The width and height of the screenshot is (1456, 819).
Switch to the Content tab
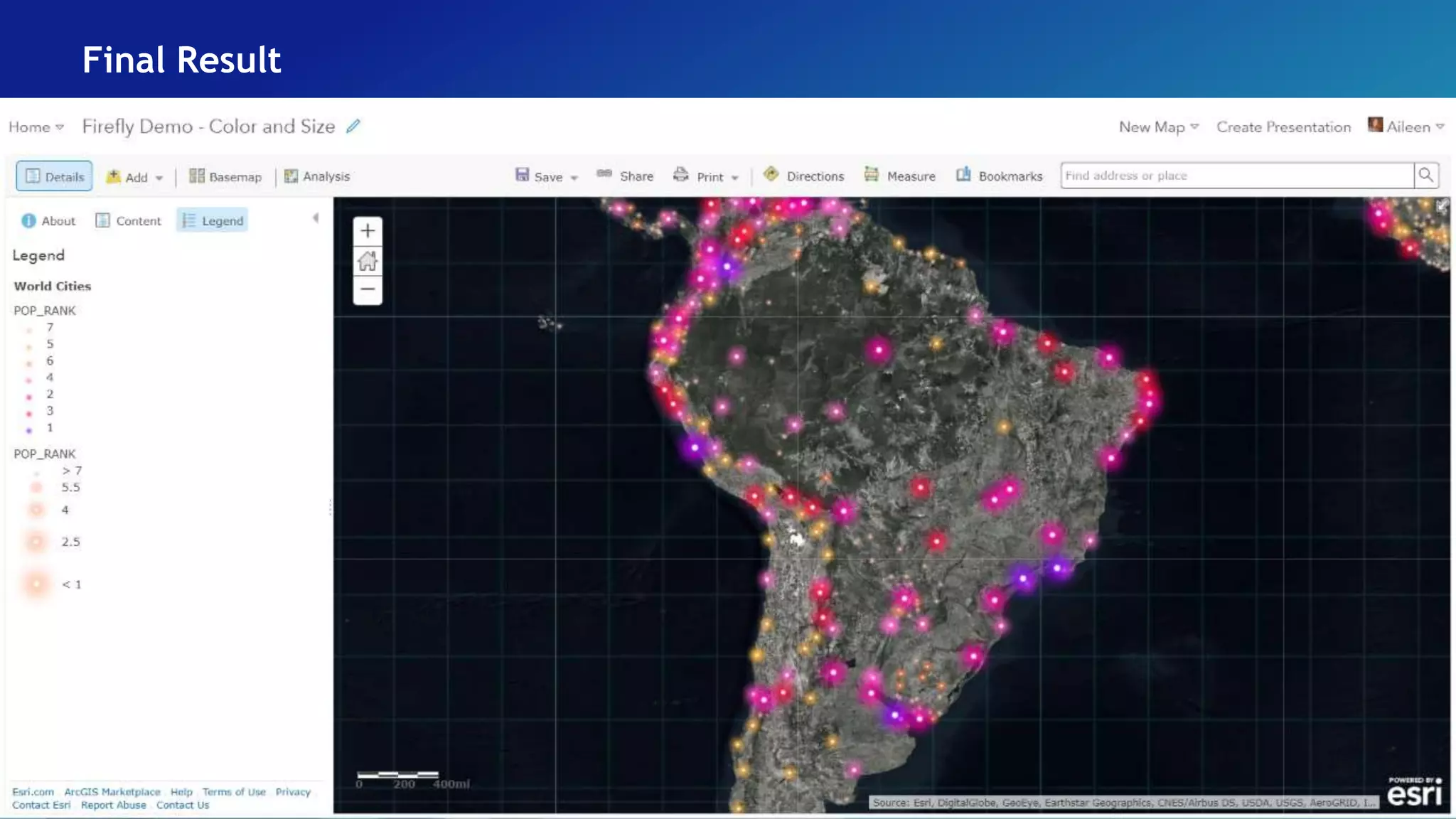coord(129,221)
